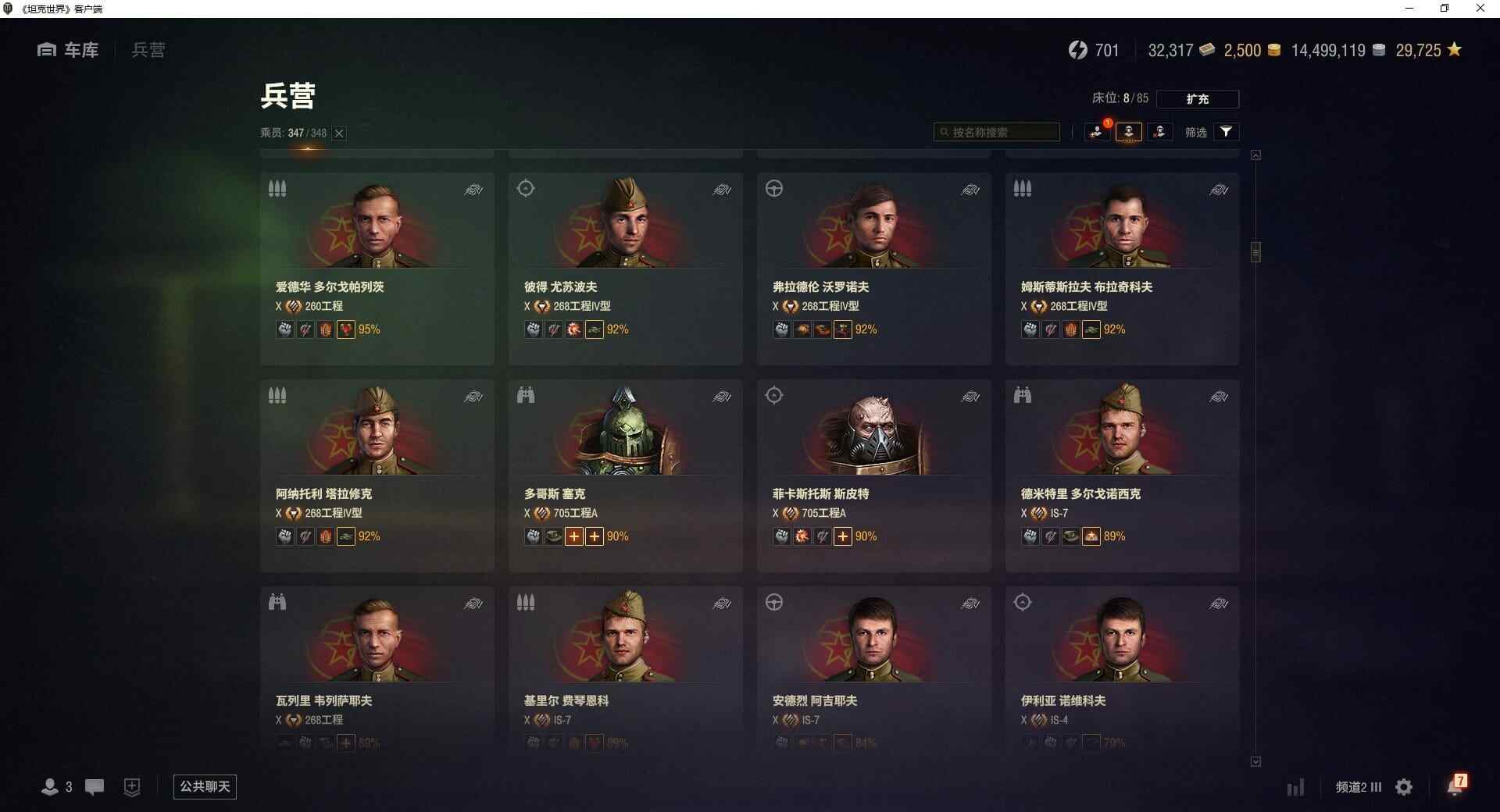Toggle the recruits view with red badge
This screenshot has width=1500, height=812.
pos(1098,132)
